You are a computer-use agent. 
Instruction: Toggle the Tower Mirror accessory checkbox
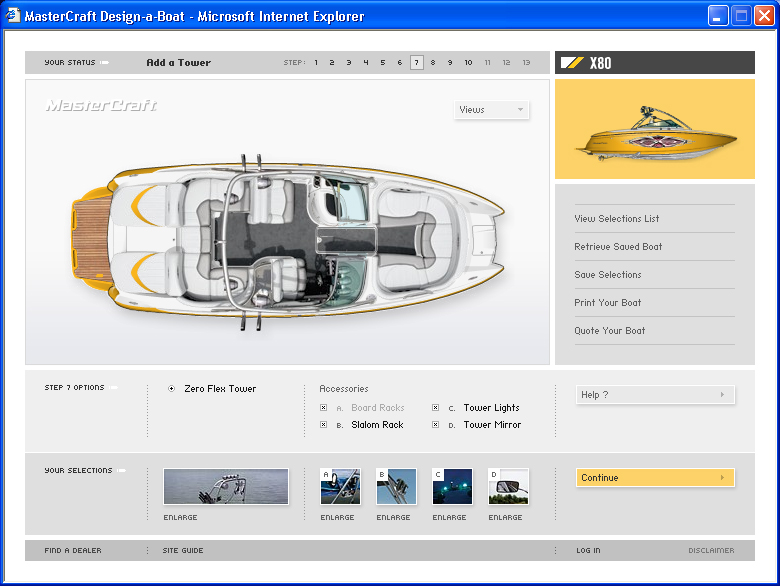[x=435, y=424]
